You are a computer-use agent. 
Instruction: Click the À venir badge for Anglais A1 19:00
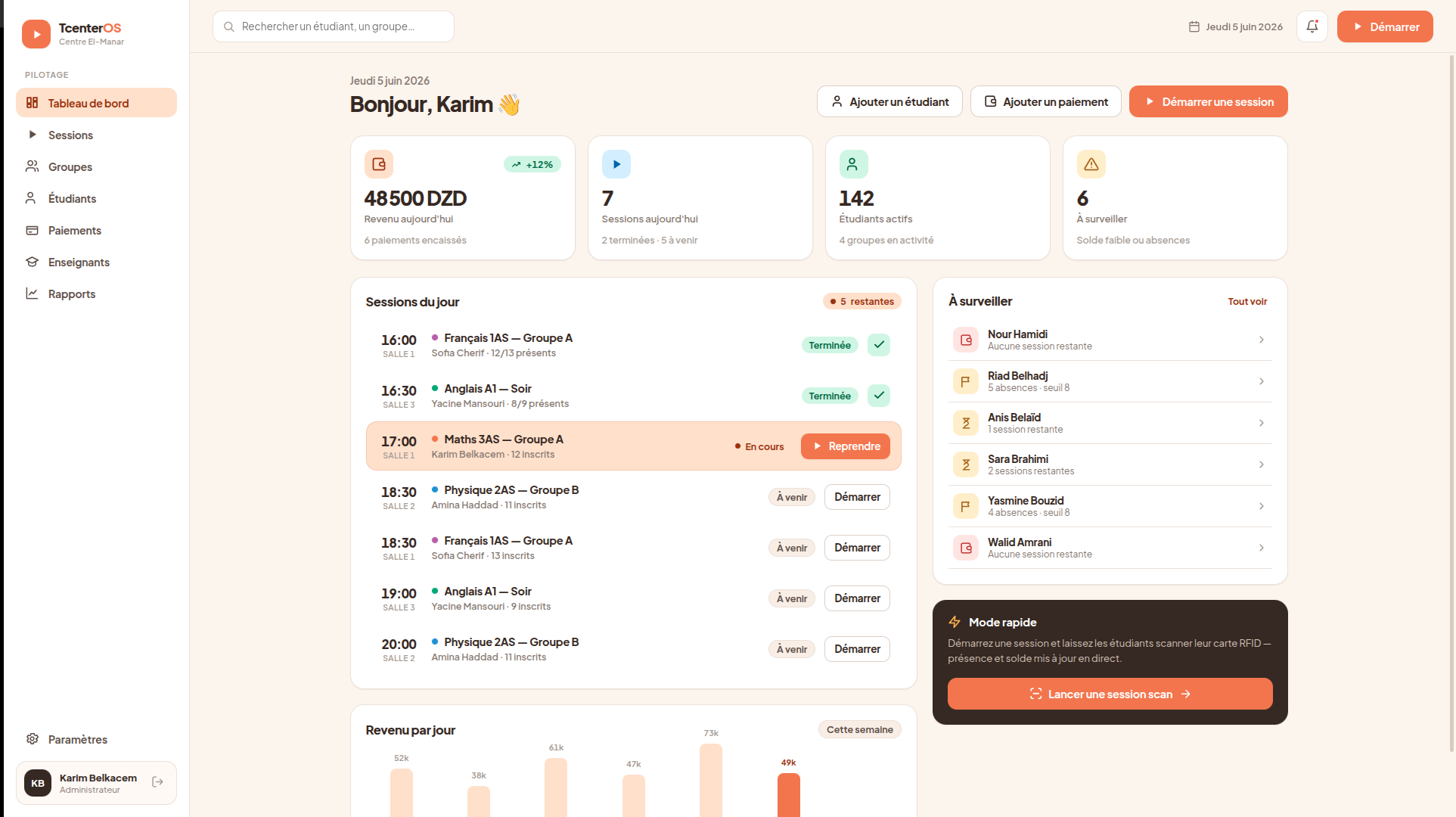coord(792,598)
